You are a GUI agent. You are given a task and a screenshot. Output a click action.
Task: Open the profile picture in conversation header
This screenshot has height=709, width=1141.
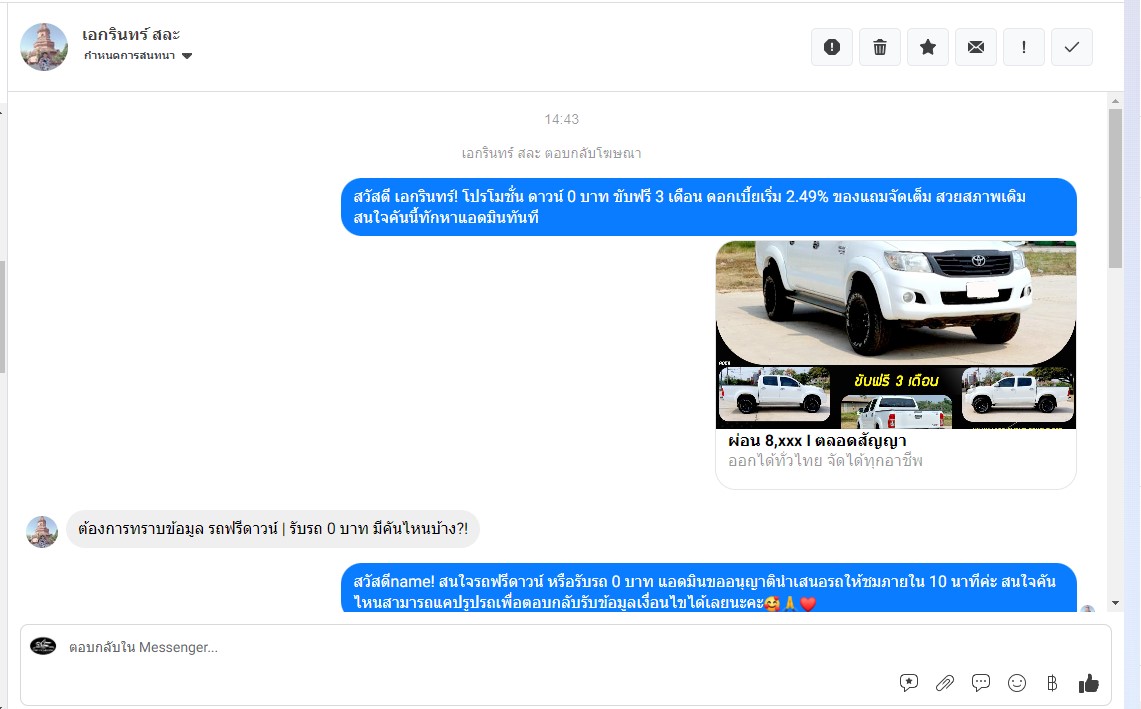click(44, 47)
